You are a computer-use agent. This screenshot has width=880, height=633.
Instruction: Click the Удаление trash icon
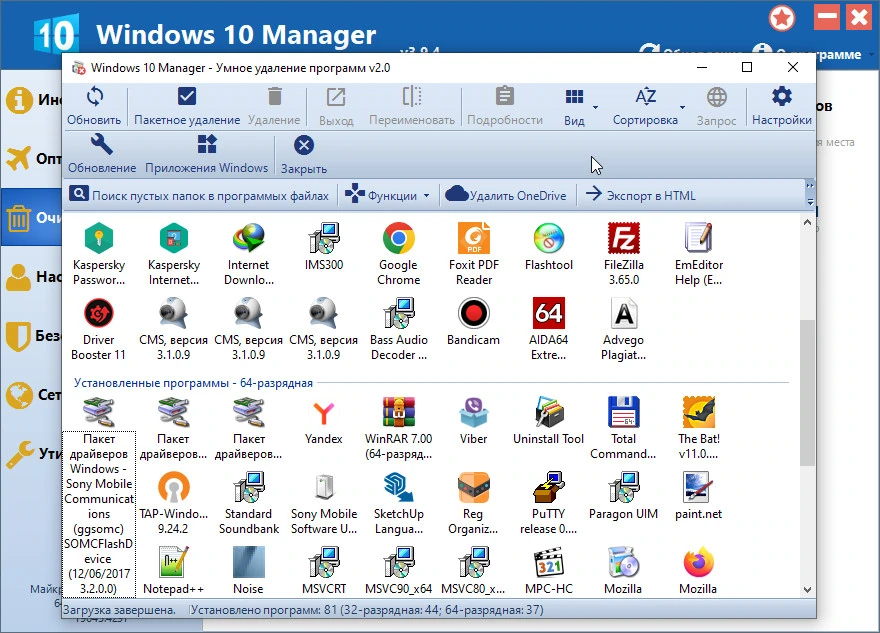tap(274, 106)
